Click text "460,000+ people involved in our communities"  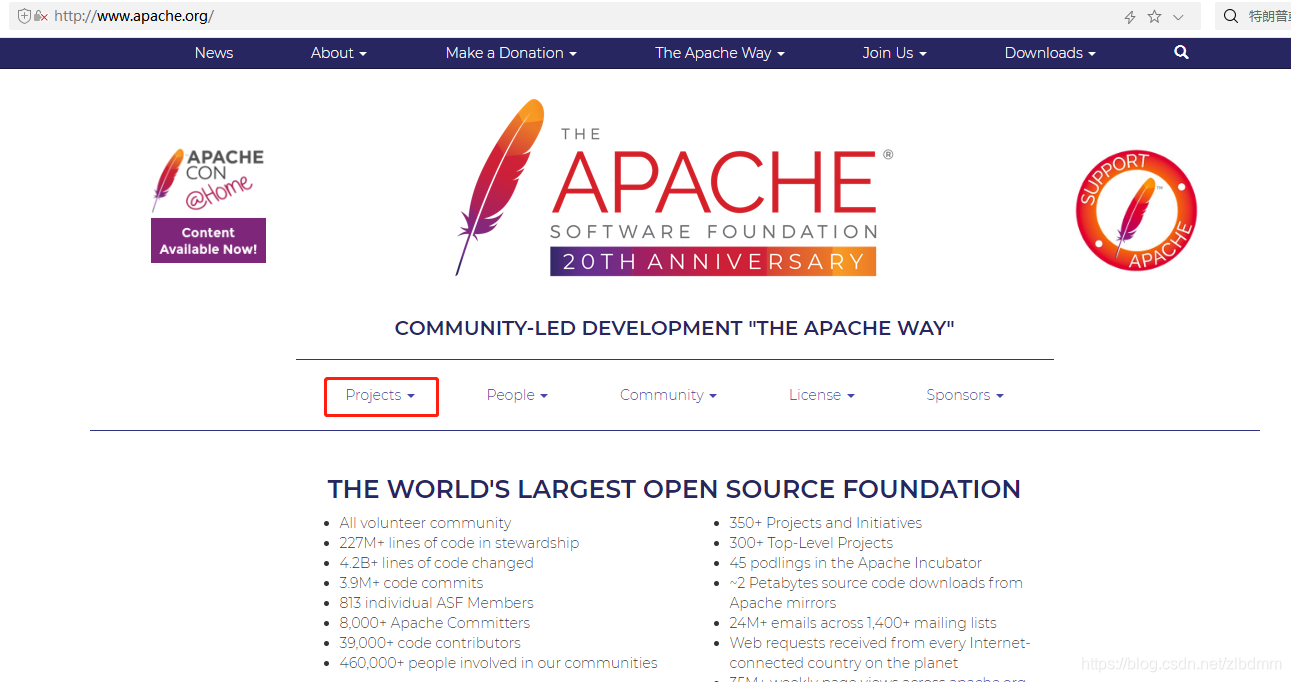pos(498,663)
